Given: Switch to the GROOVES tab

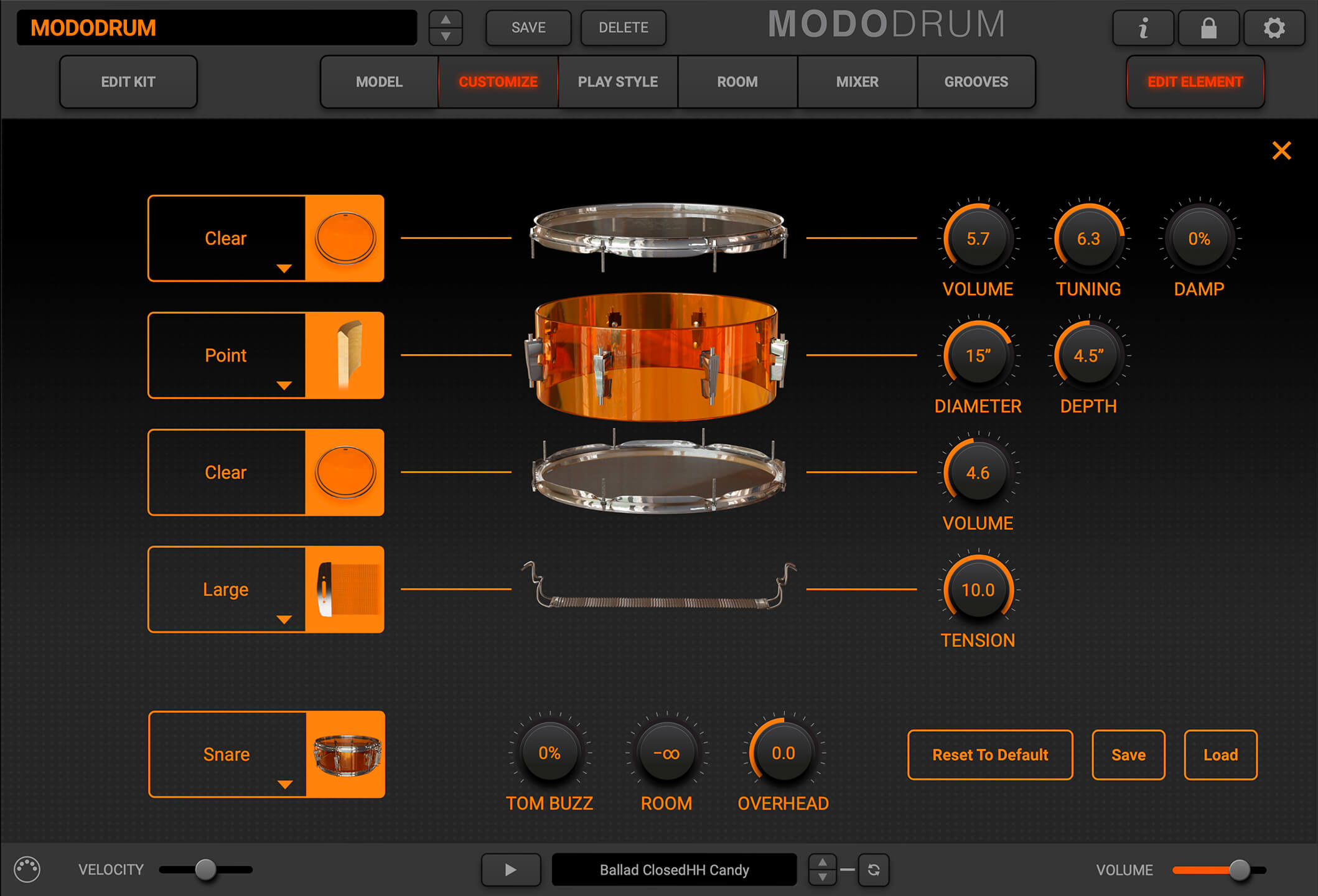Looking at the screenshot, I should pos(976,82).
